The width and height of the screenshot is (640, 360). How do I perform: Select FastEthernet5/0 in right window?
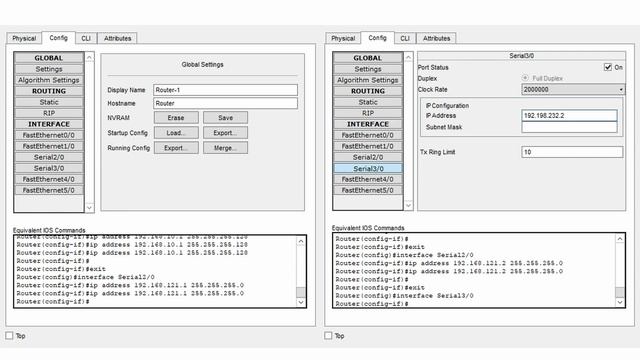pos(368,190)
